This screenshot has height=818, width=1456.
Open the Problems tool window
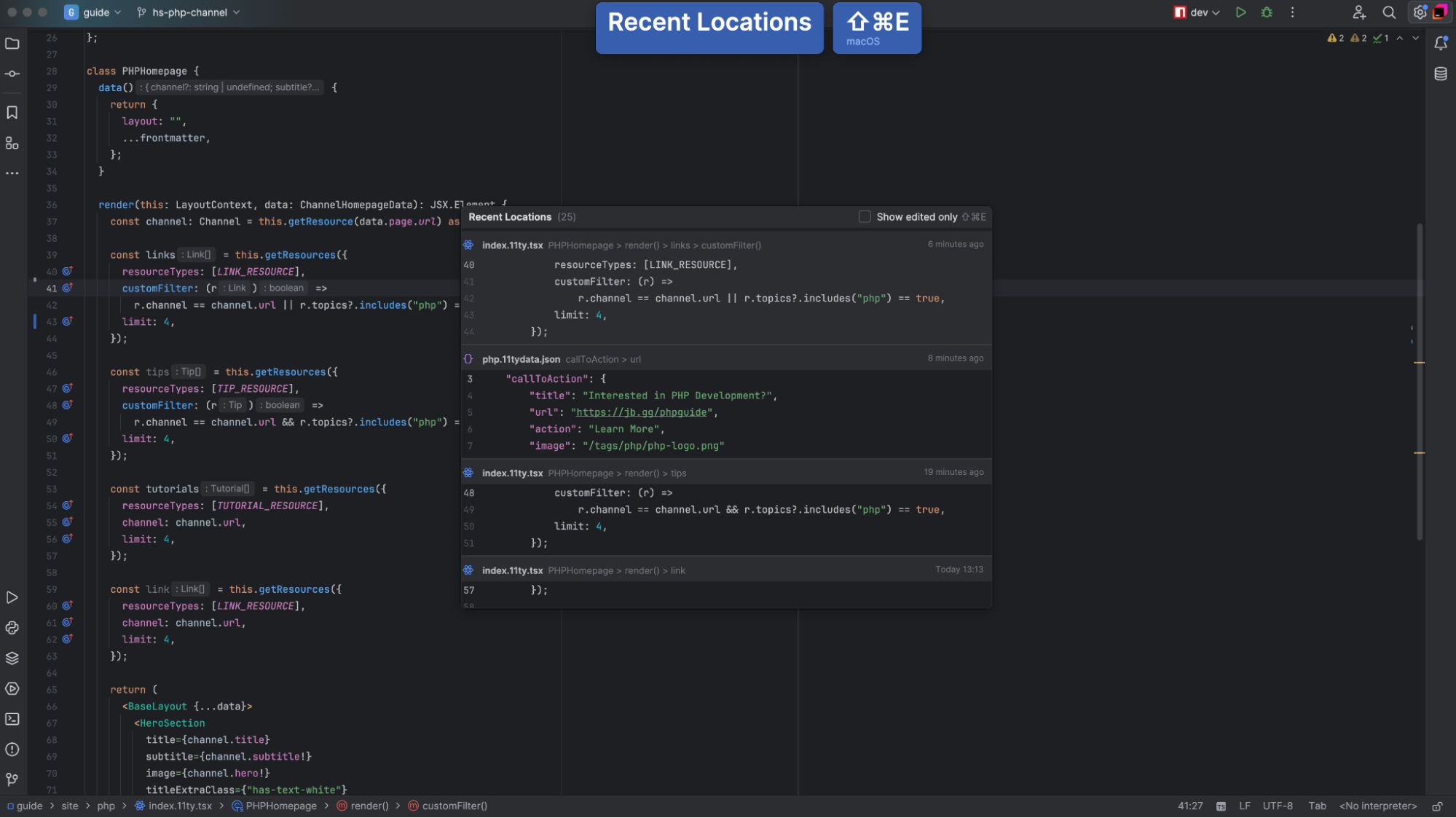click(x=12, y=750)
